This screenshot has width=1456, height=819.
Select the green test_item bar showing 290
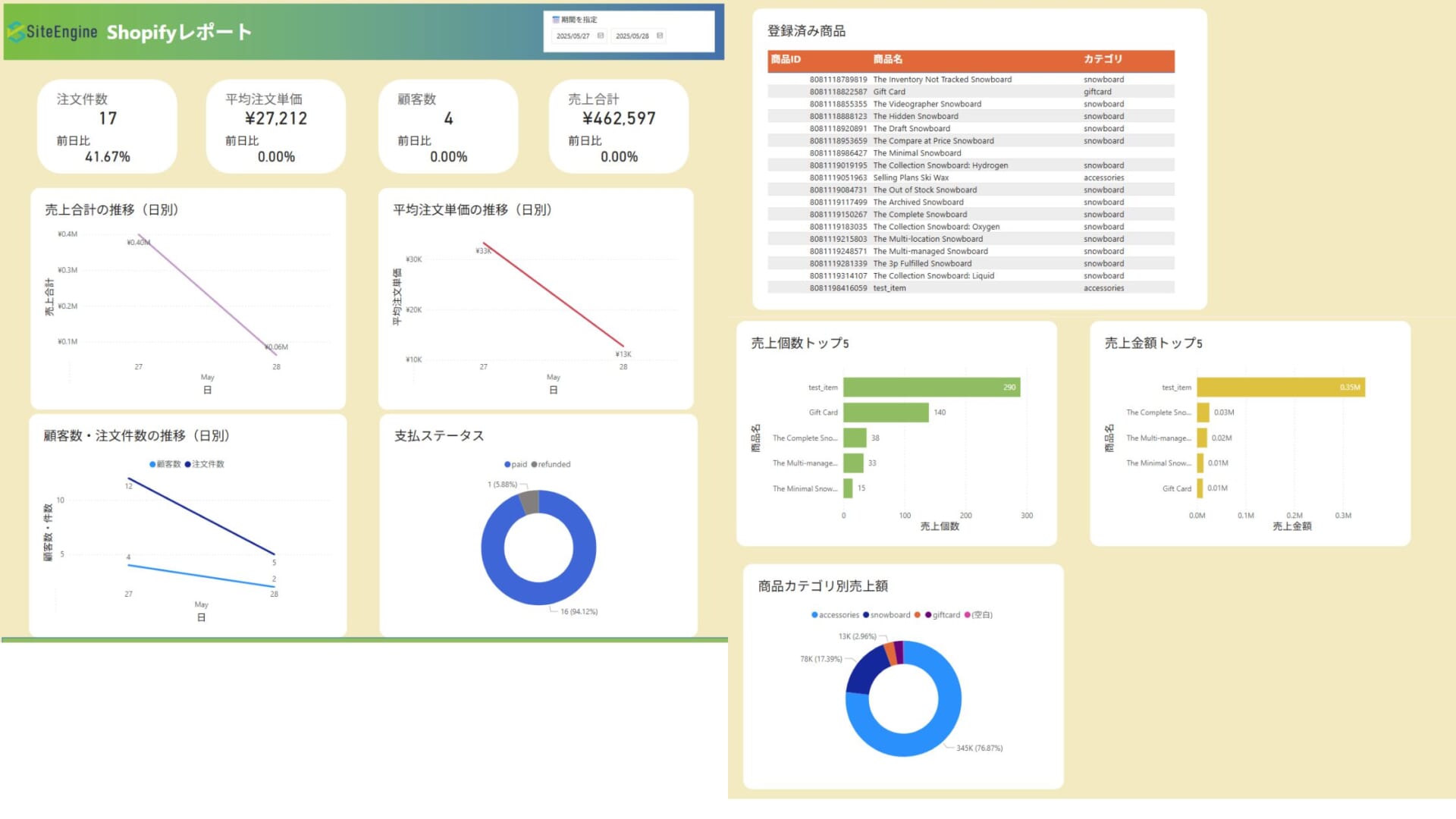point(931,388)
